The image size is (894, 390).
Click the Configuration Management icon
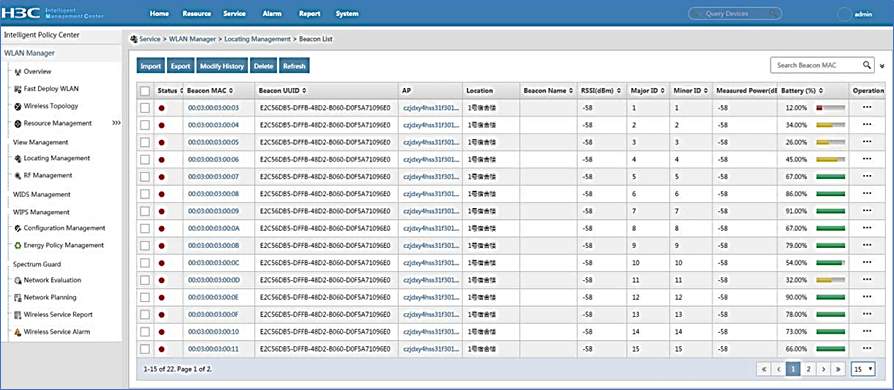tap(18, 228)
